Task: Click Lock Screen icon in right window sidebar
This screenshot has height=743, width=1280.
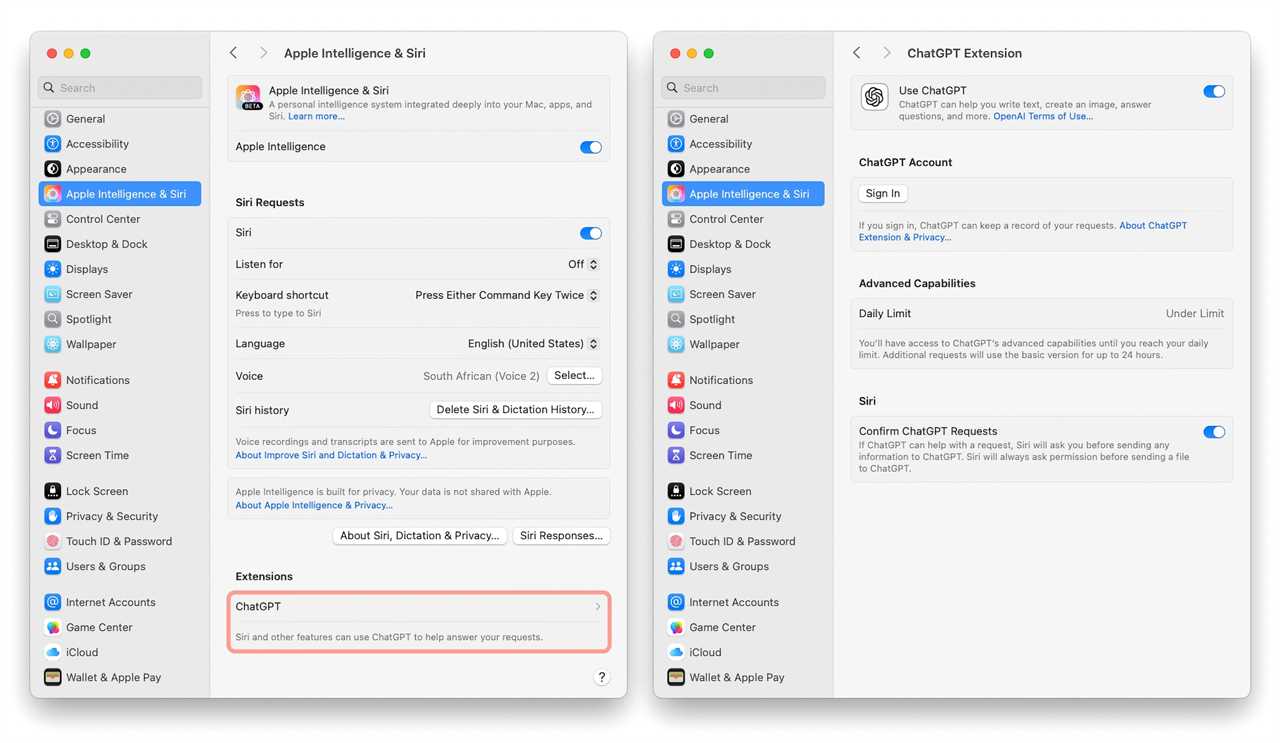Action: point(676,491)
